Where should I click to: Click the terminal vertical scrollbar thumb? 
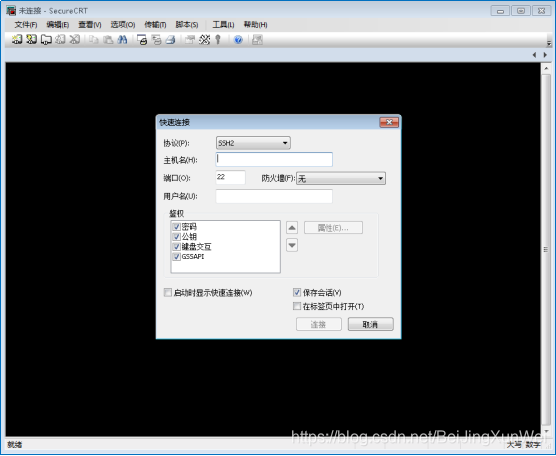546,249
